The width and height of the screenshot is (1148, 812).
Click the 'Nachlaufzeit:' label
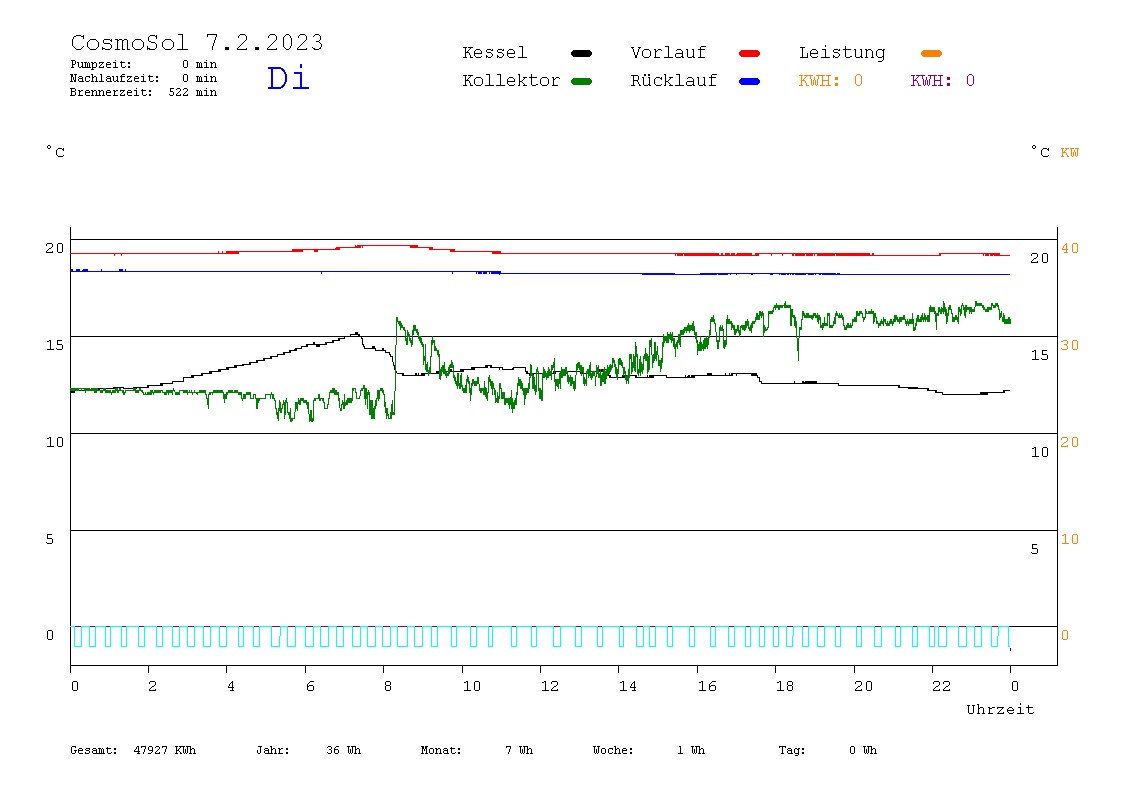coord(115,78)
